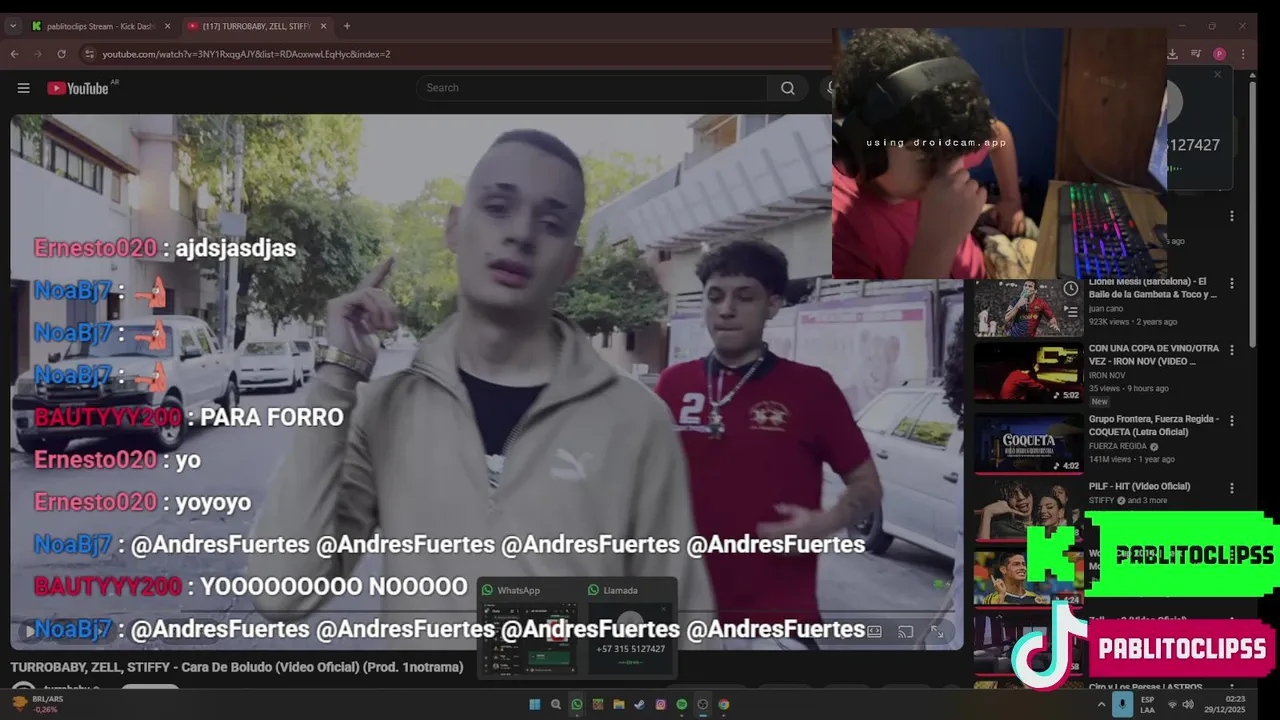Close the TURROBABY YouTube tab
The image size is (1280, 720).
click(x=323, y=26)
